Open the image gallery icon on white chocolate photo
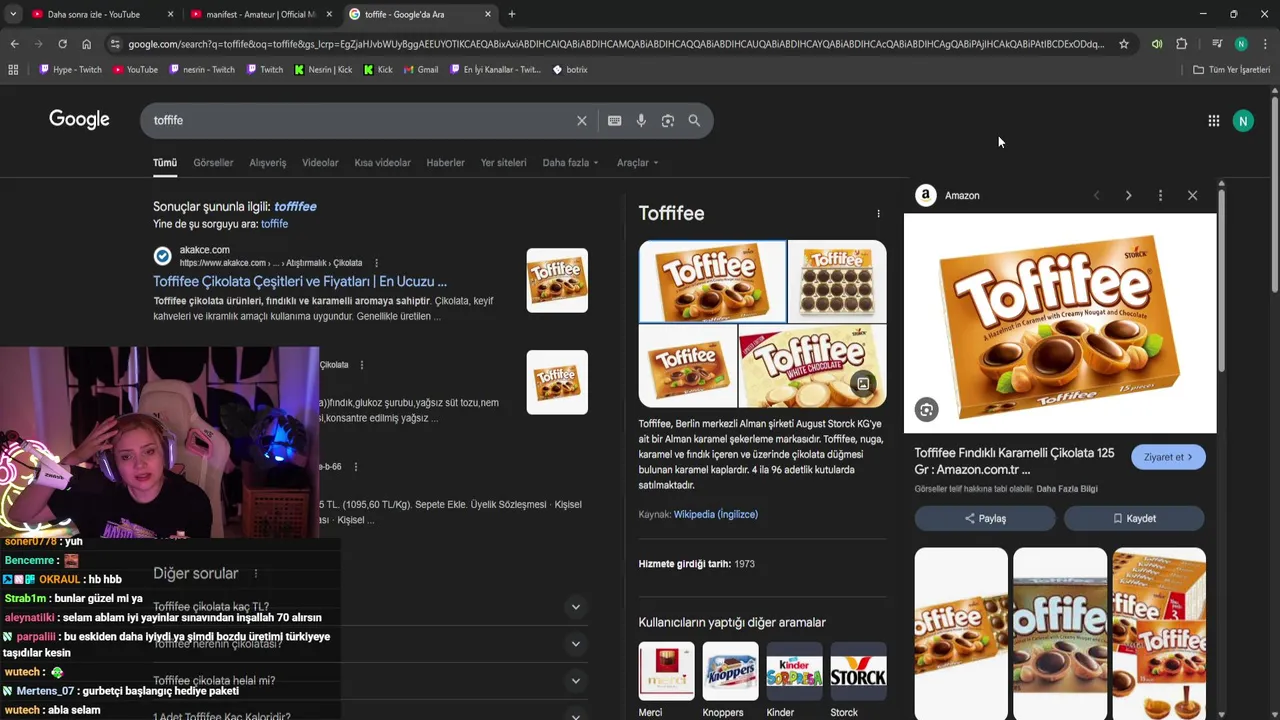Viewport: 1280px width, 720px height. (863, 384)
